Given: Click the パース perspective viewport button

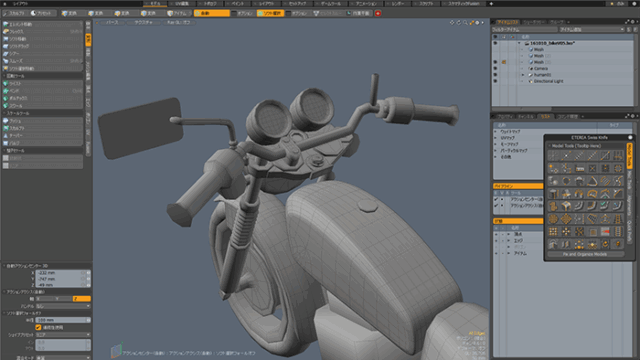Looking at the screenshot, I should pos(112,23).
